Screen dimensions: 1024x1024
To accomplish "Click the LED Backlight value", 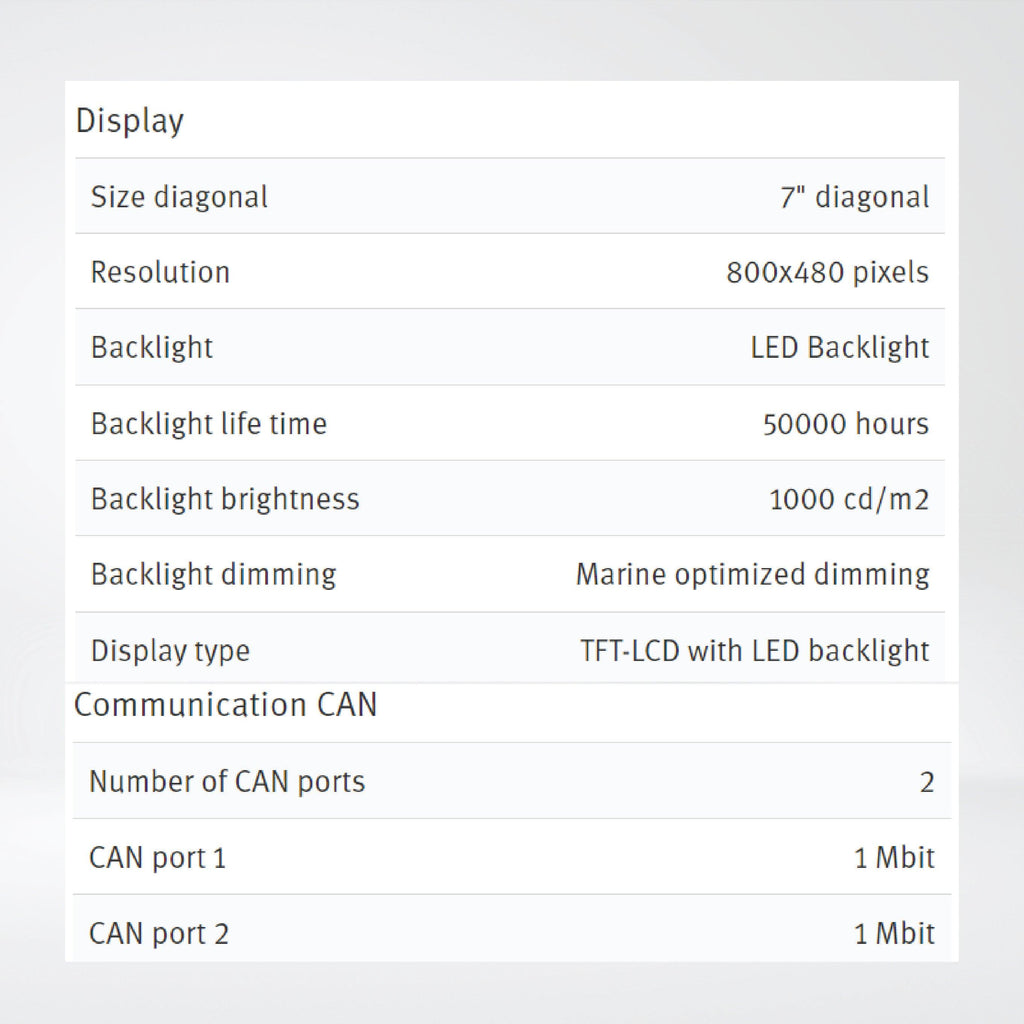I will (839, 347).
